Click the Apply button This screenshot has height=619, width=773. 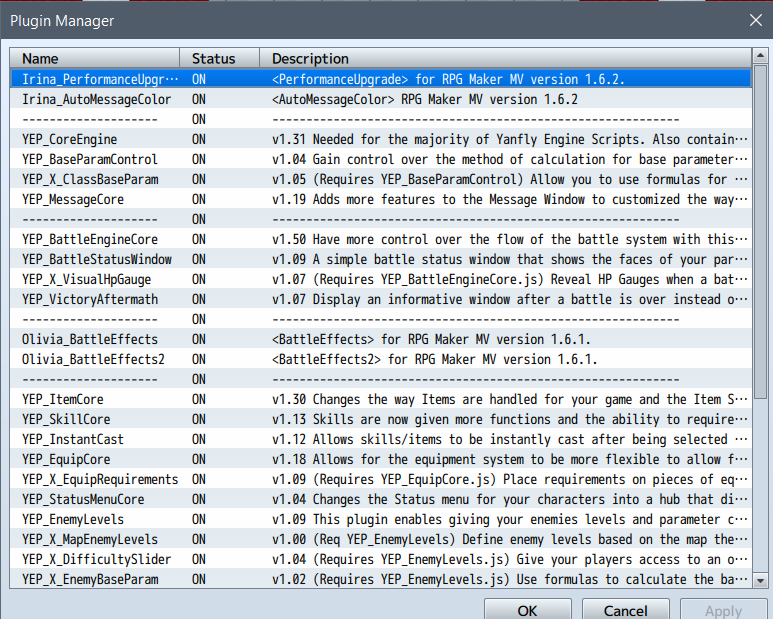(x=723, y=610)
